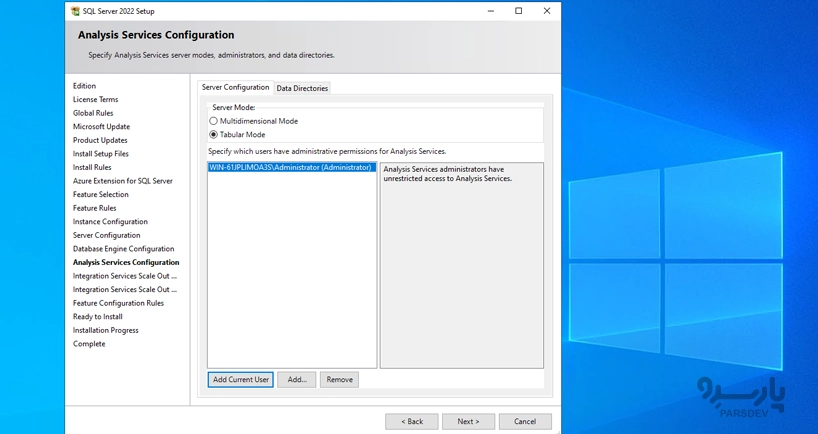Select Multidimensional Mode radio button

[213, 121]
